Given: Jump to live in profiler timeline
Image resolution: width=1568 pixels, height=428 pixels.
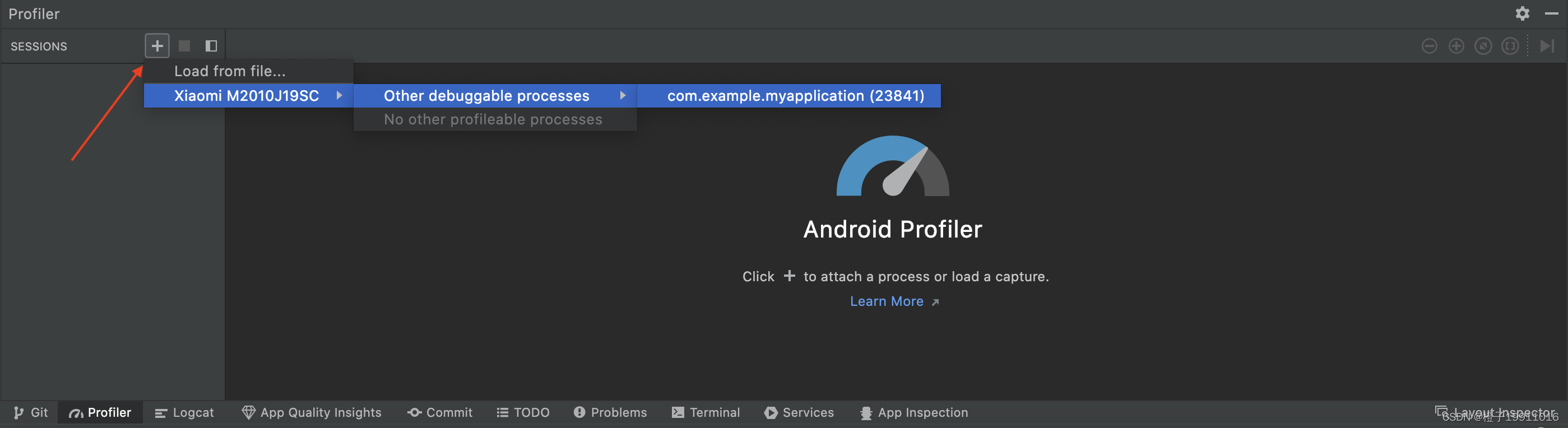Looking at the screenshot, I should 1547,46.
